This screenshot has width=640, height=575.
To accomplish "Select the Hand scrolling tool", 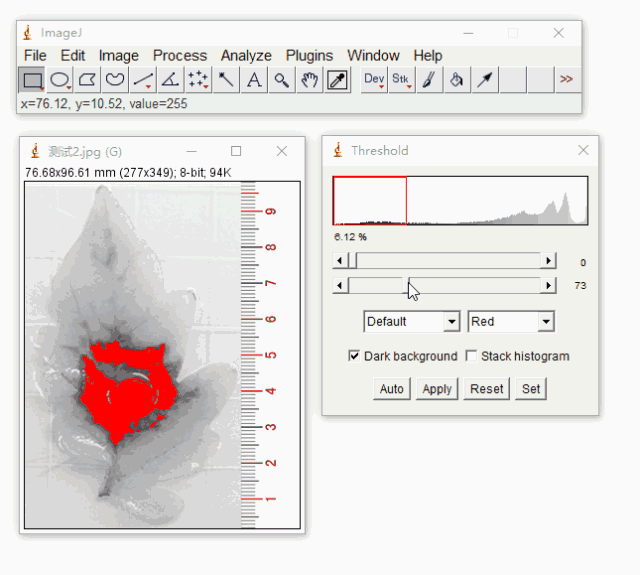I will pos(309,80).
